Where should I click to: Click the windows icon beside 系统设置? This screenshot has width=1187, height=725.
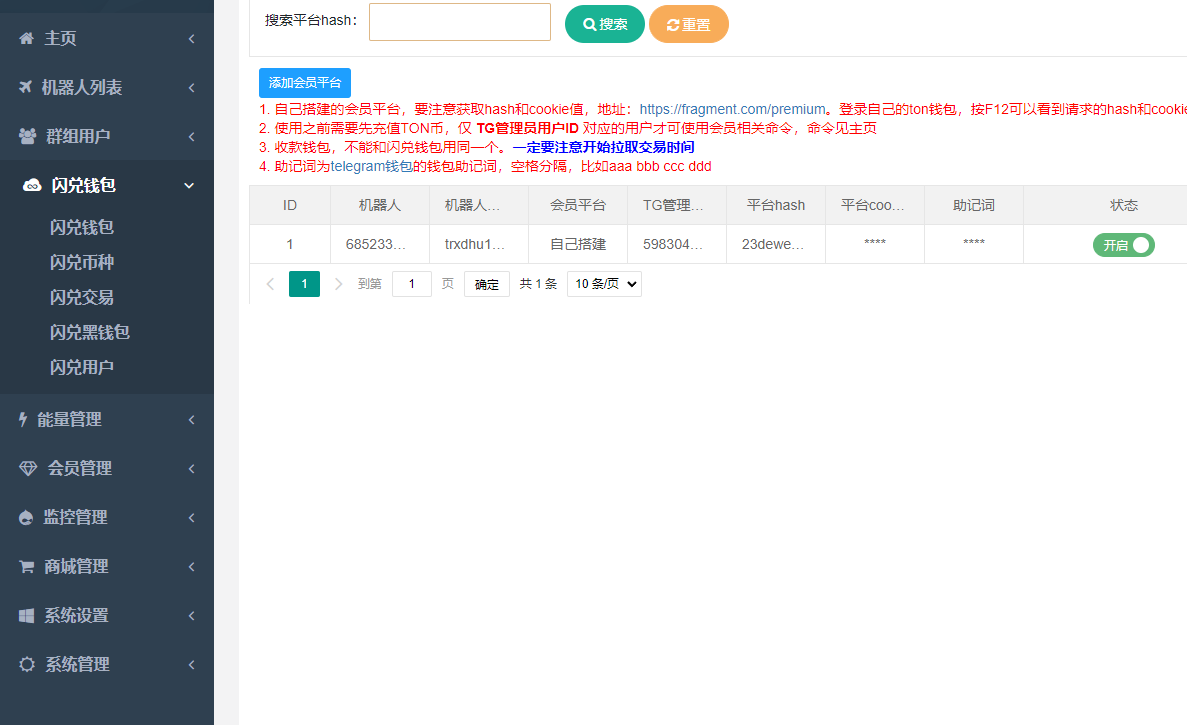click(x=26, y=615)
